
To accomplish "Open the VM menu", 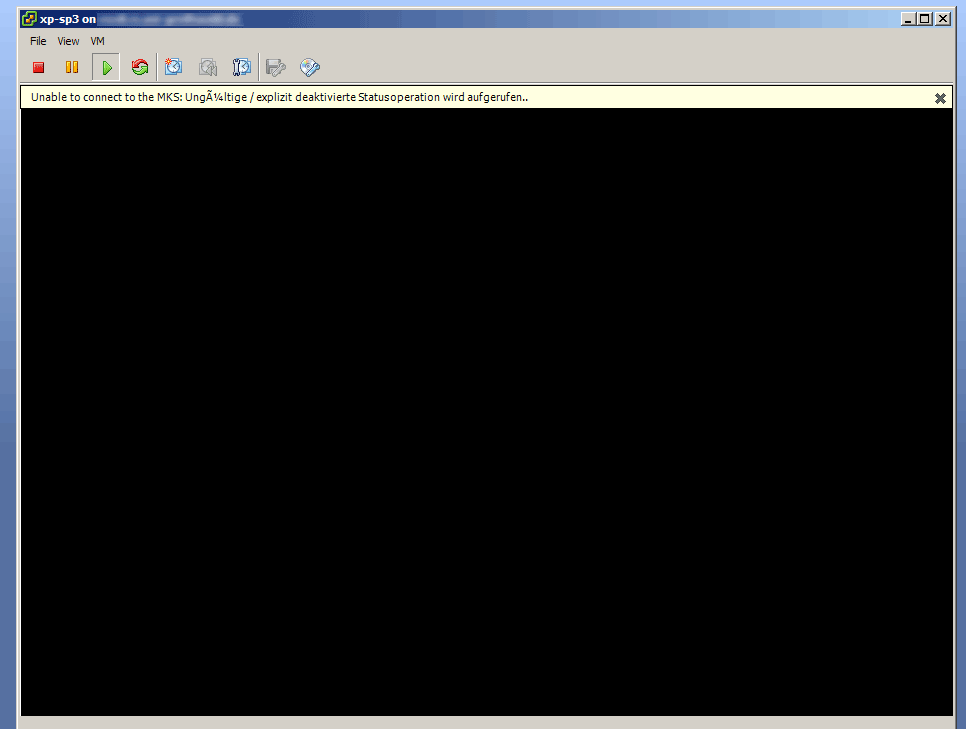I will pyautogui.click(x=97, y=41).
